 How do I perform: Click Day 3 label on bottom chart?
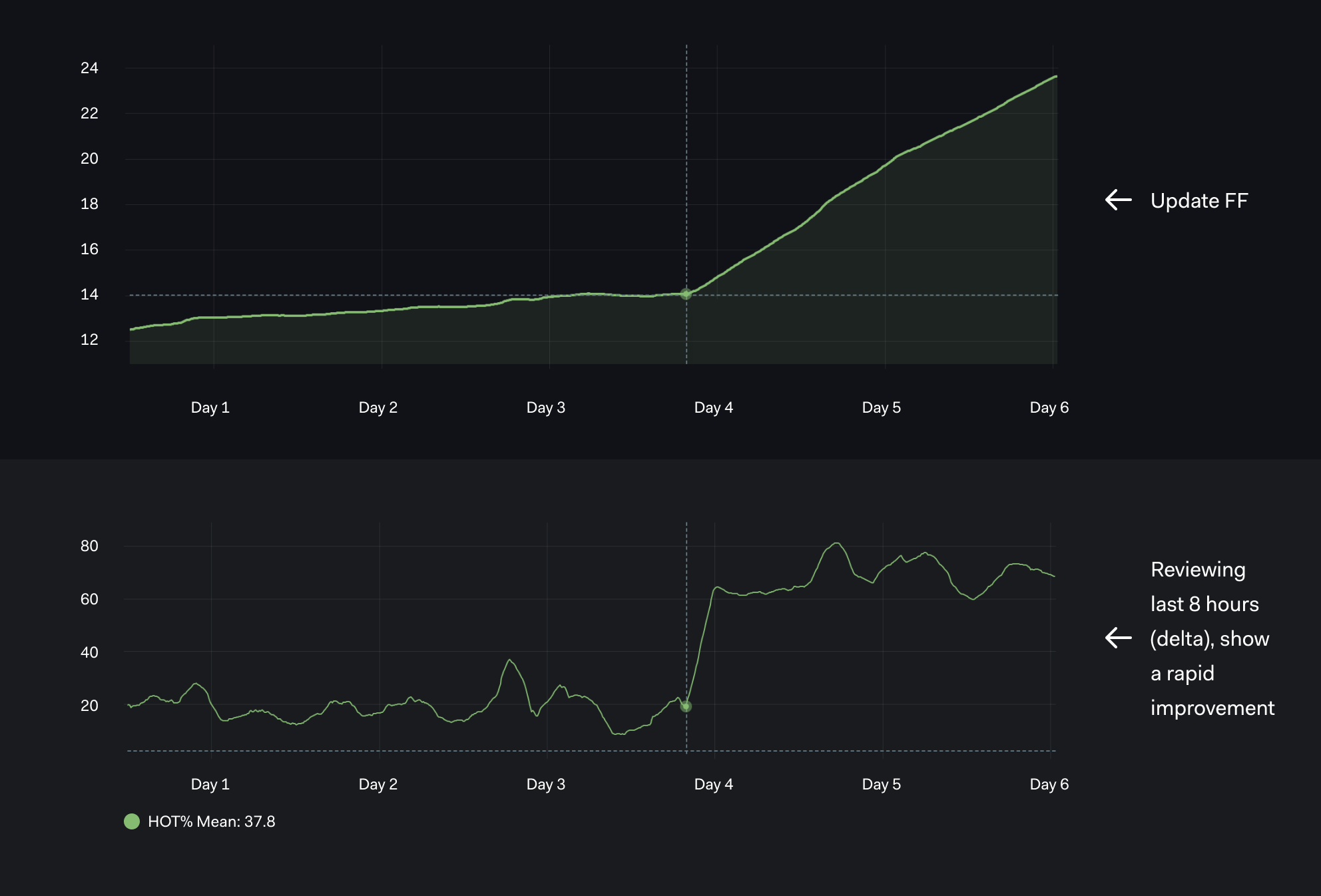pos(545,784)
